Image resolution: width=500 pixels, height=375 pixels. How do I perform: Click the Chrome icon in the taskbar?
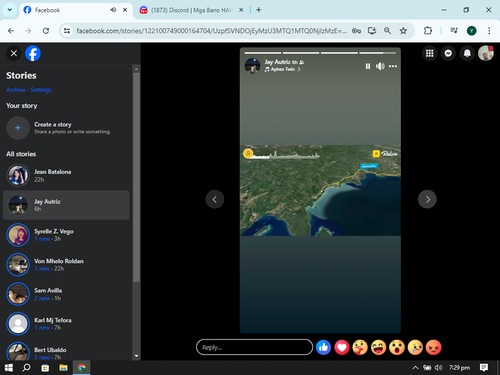[x=82, y=368]
